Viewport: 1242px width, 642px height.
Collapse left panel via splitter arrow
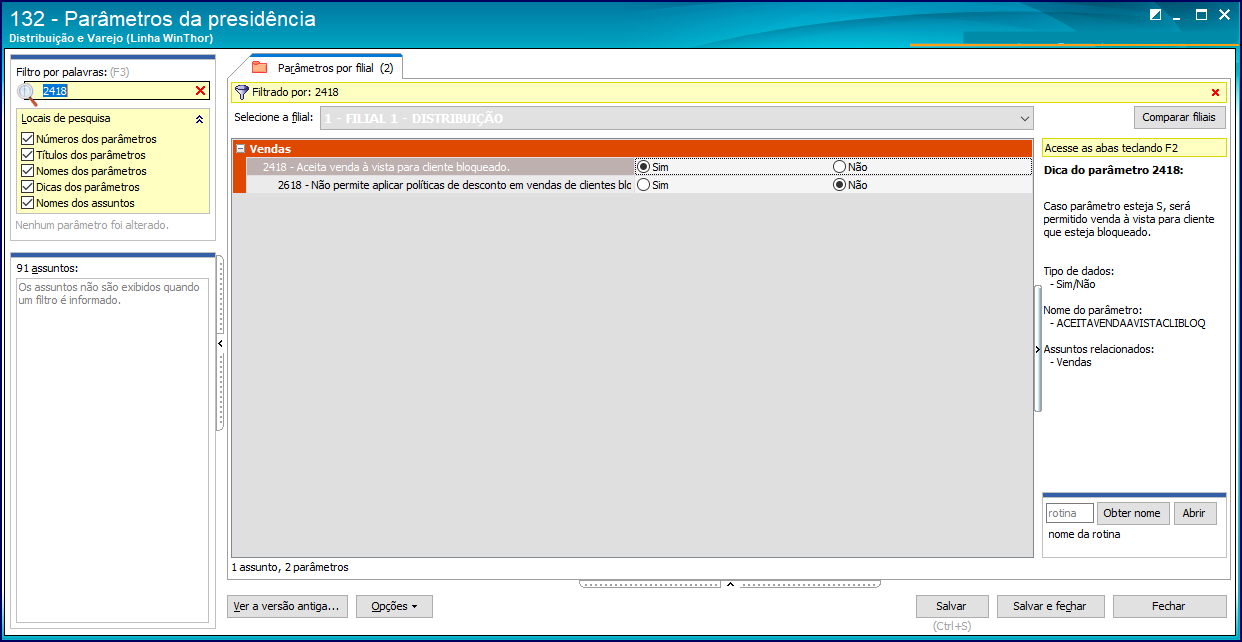(219, 343)
